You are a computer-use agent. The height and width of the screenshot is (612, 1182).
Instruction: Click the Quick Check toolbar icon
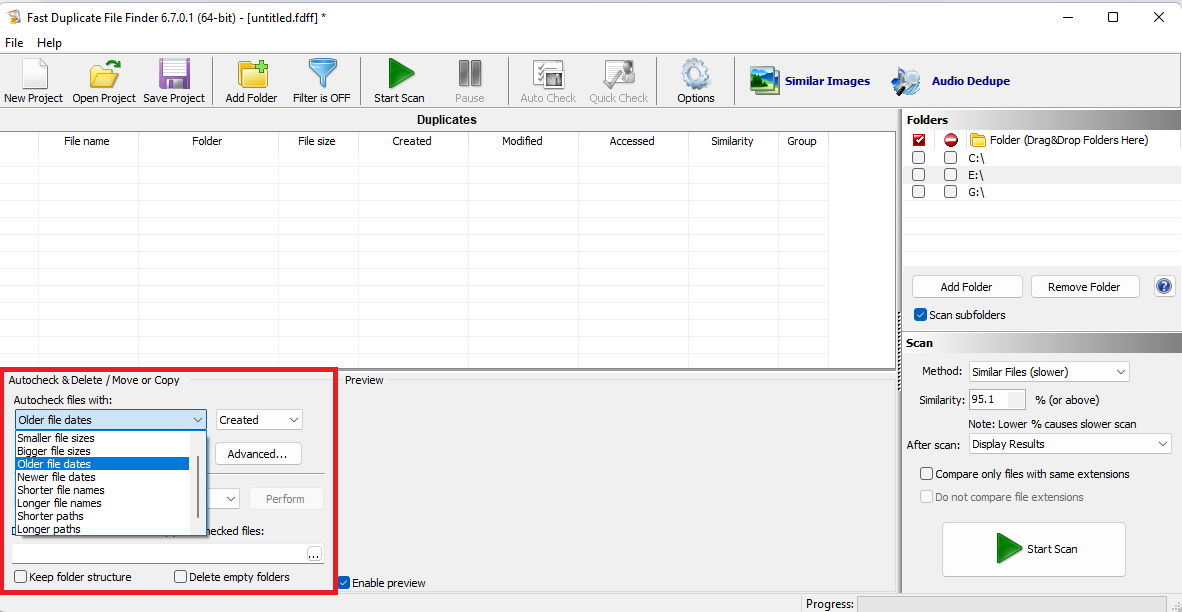[618, 75]
